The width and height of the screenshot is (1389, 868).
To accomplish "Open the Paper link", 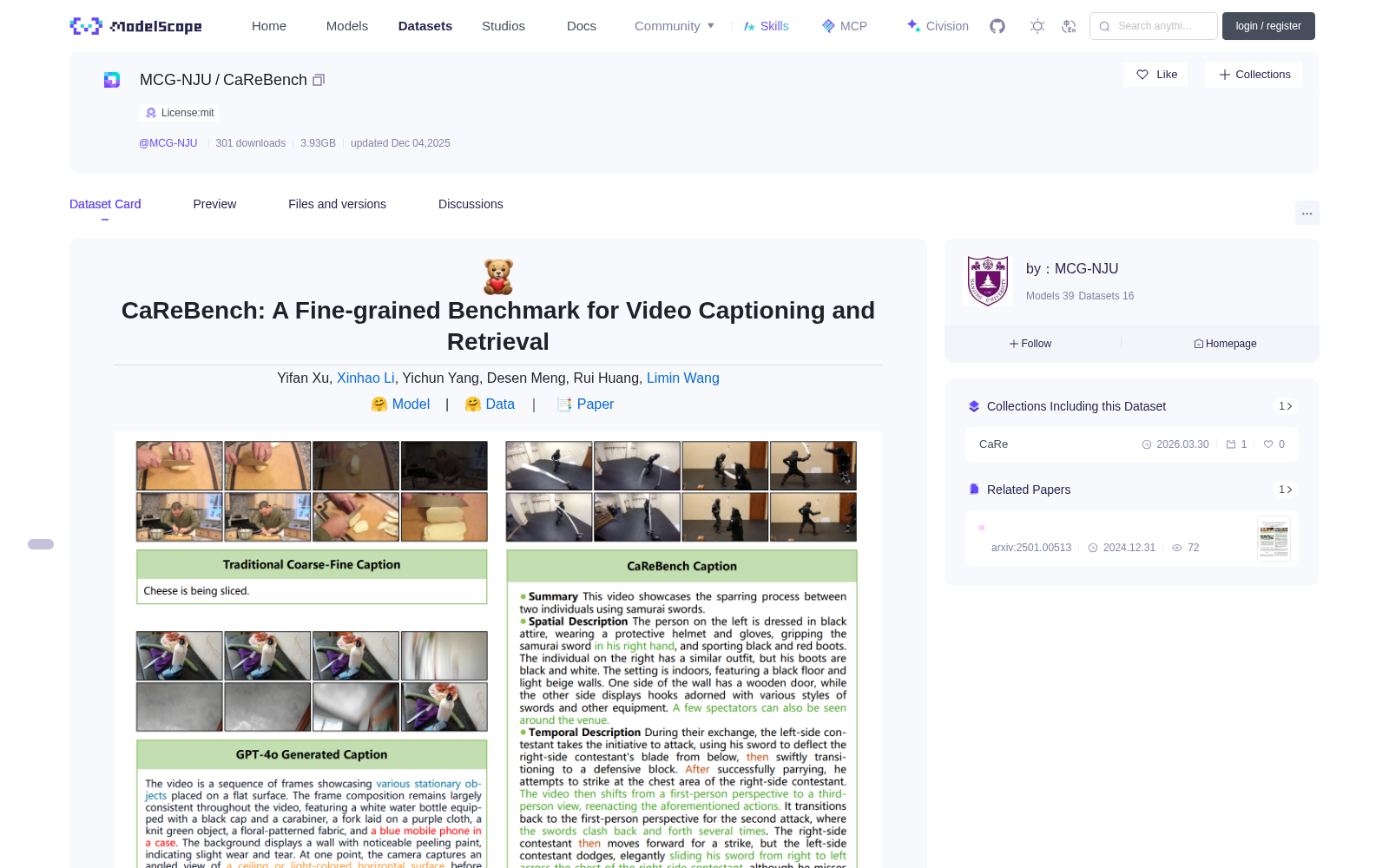I will pos(596,404).
